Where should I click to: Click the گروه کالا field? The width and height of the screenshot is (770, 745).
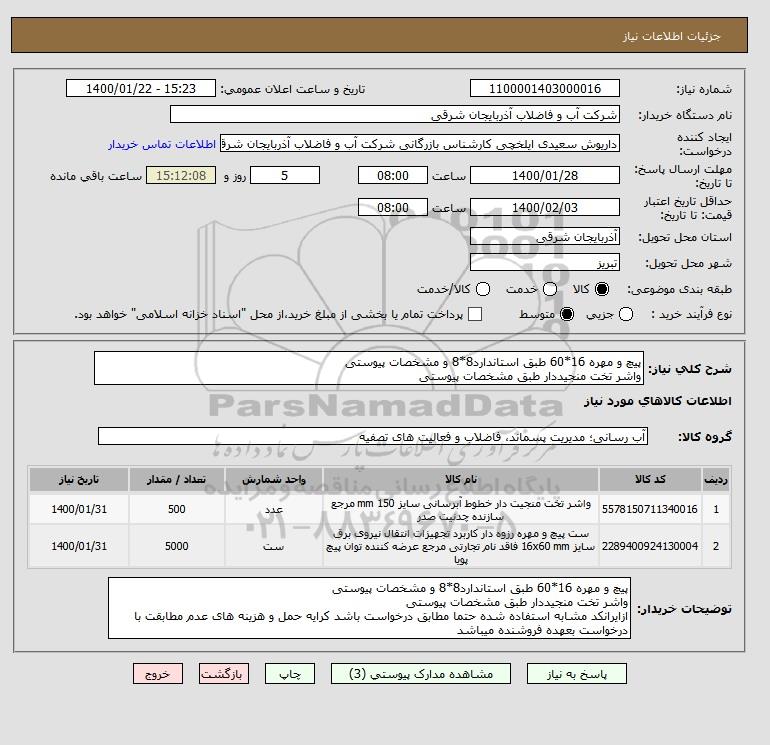pyautogui.click(x=373, y=436)
